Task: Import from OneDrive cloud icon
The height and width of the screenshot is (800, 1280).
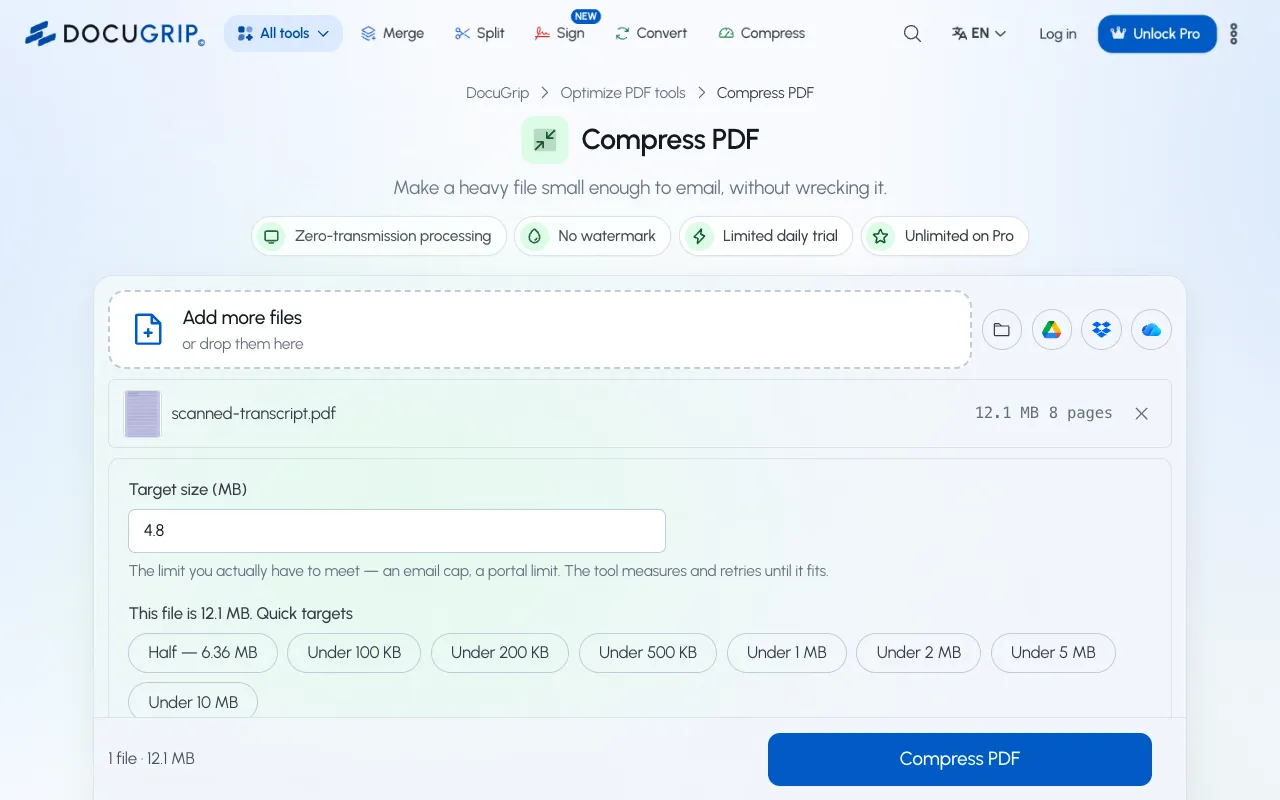Action: point(1152,329)
